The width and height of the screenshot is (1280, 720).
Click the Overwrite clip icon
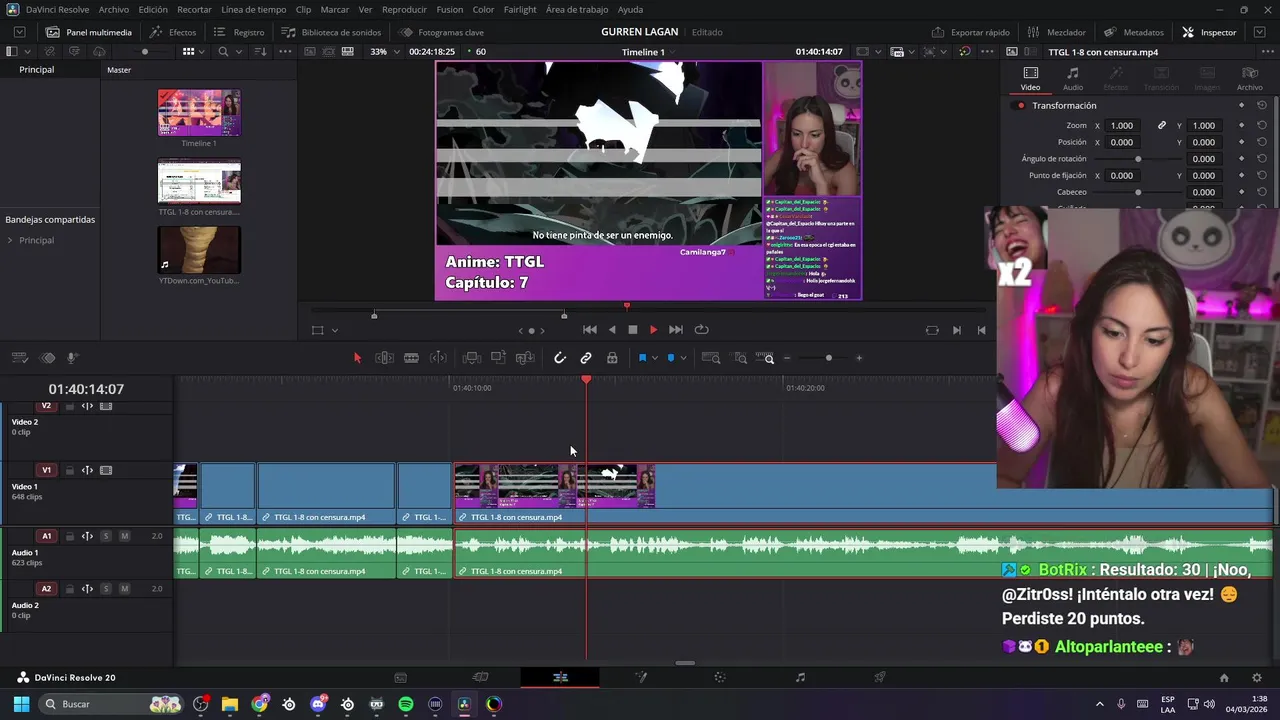pos(498,358)
